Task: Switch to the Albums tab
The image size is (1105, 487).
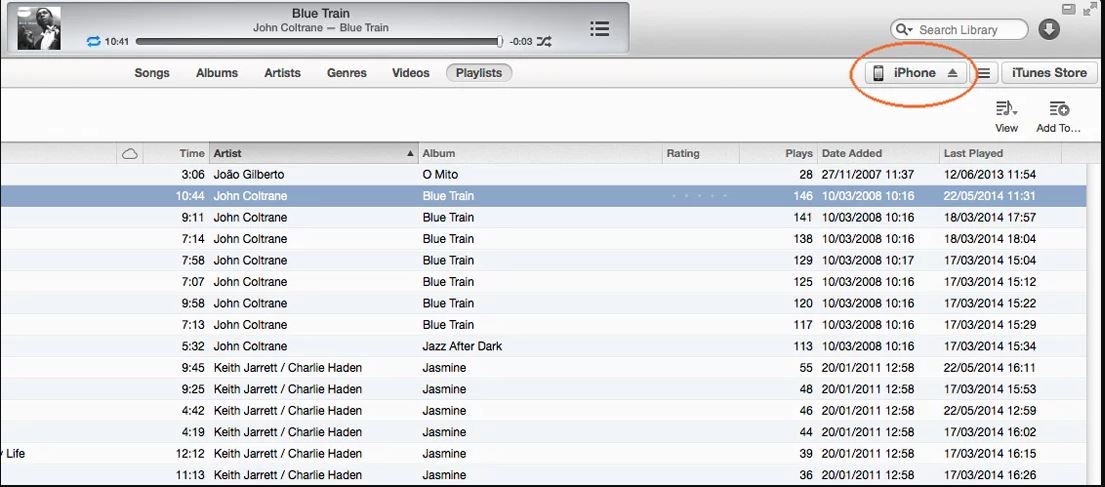Action: click(217, 73)
